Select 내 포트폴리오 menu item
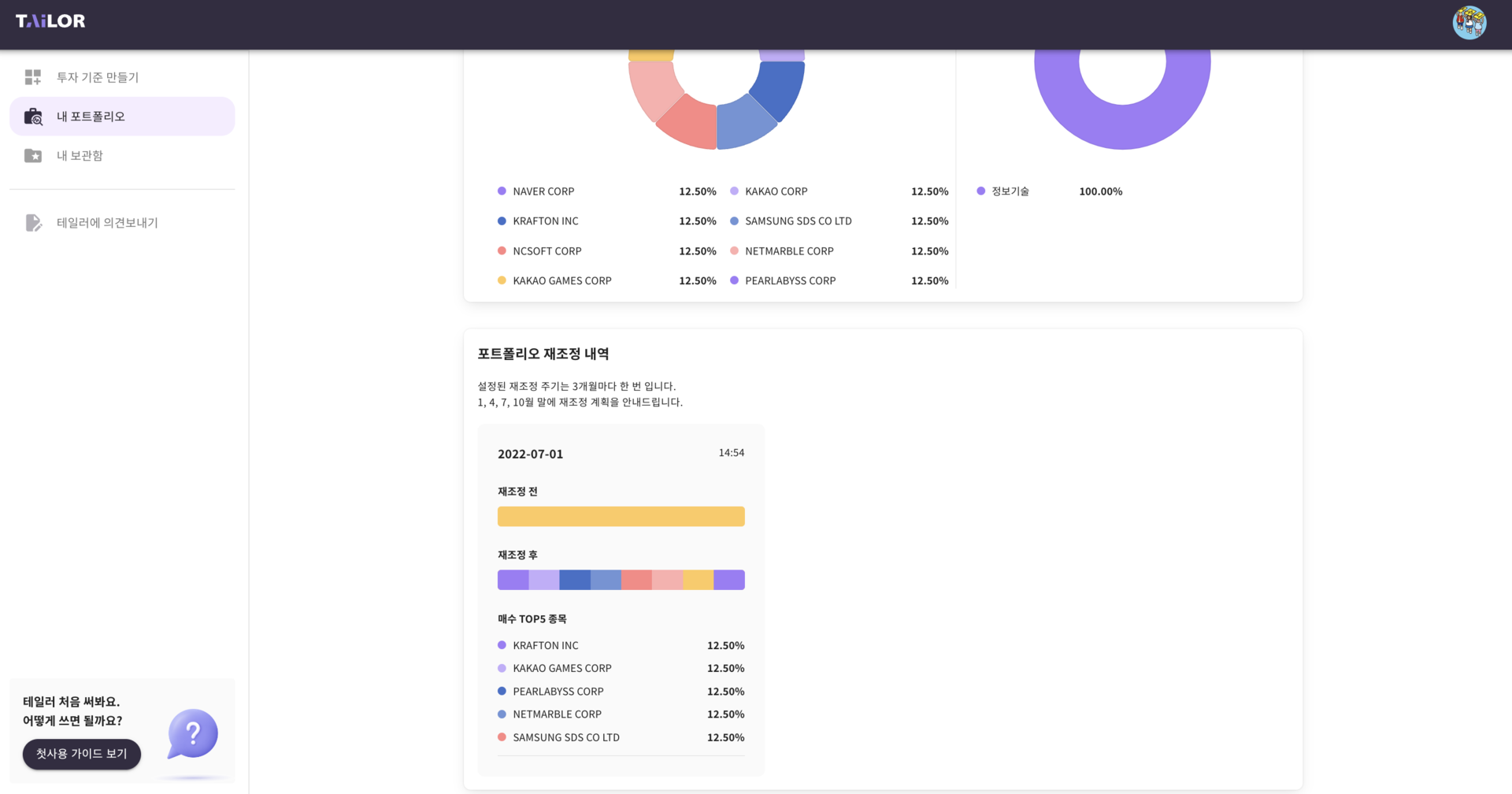 (122, 117)
